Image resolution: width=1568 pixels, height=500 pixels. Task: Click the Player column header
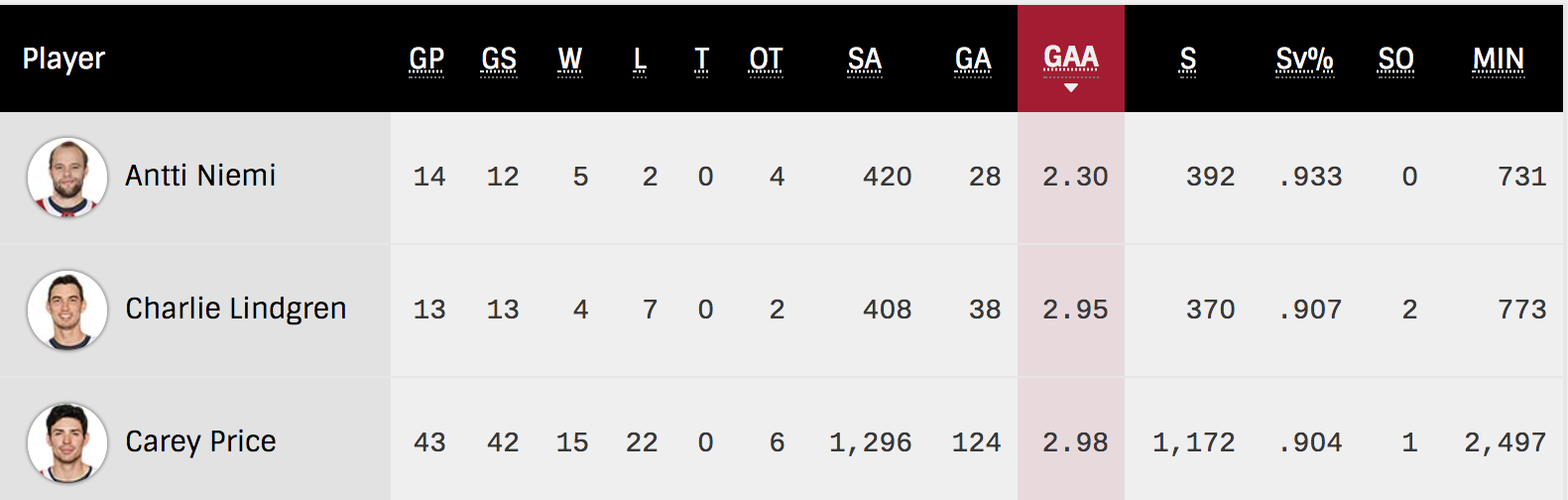pyautogui.click(x=63, y=60)
